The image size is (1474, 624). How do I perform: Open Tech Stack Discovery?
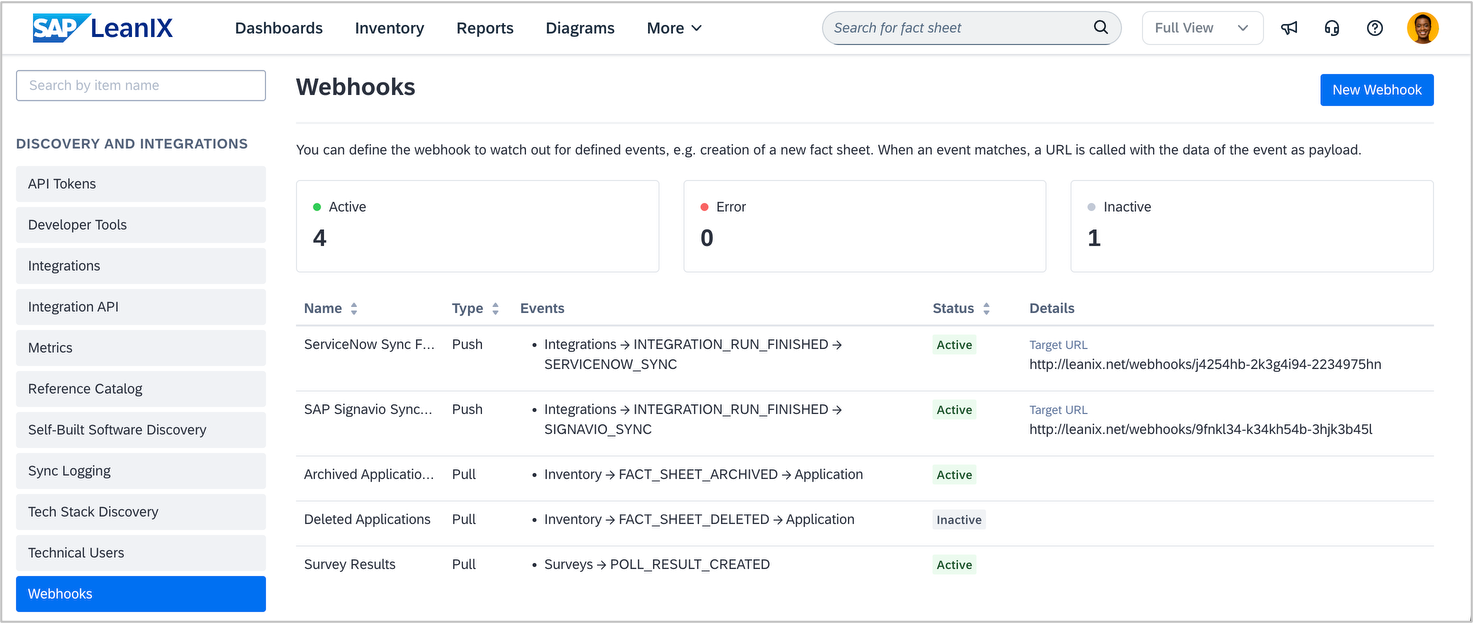[x=141, y=512]
